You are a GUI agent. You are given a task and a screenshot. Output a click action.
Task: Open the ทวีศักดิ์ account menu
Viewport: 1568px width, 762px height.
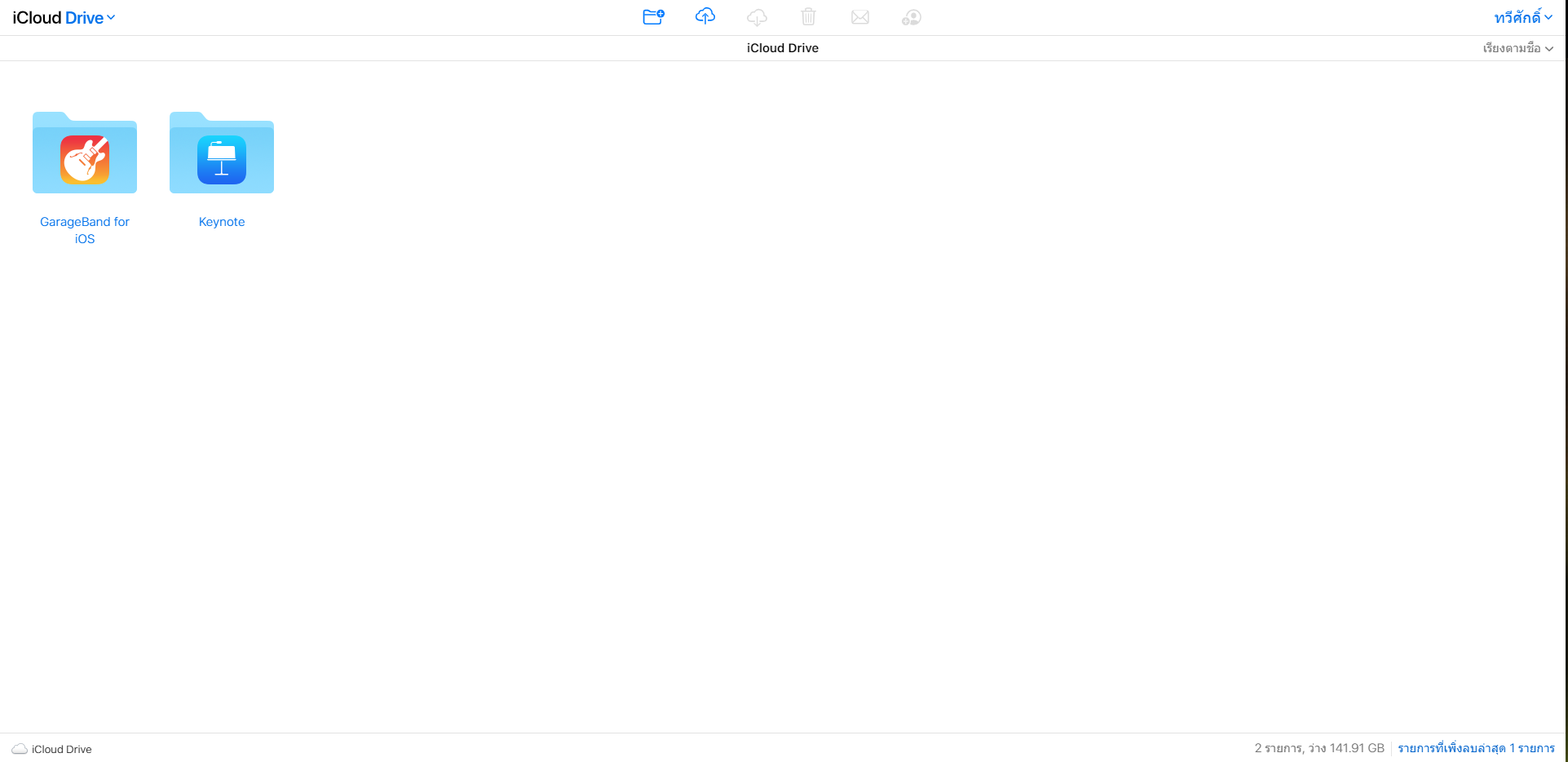point(1523,17)
